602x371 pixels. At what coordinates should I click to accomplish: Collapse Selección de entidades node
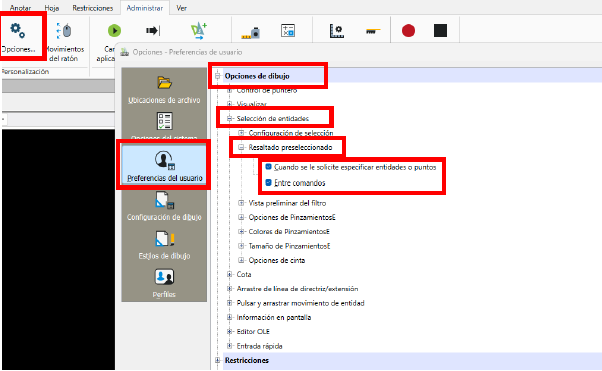click(230, 119)
